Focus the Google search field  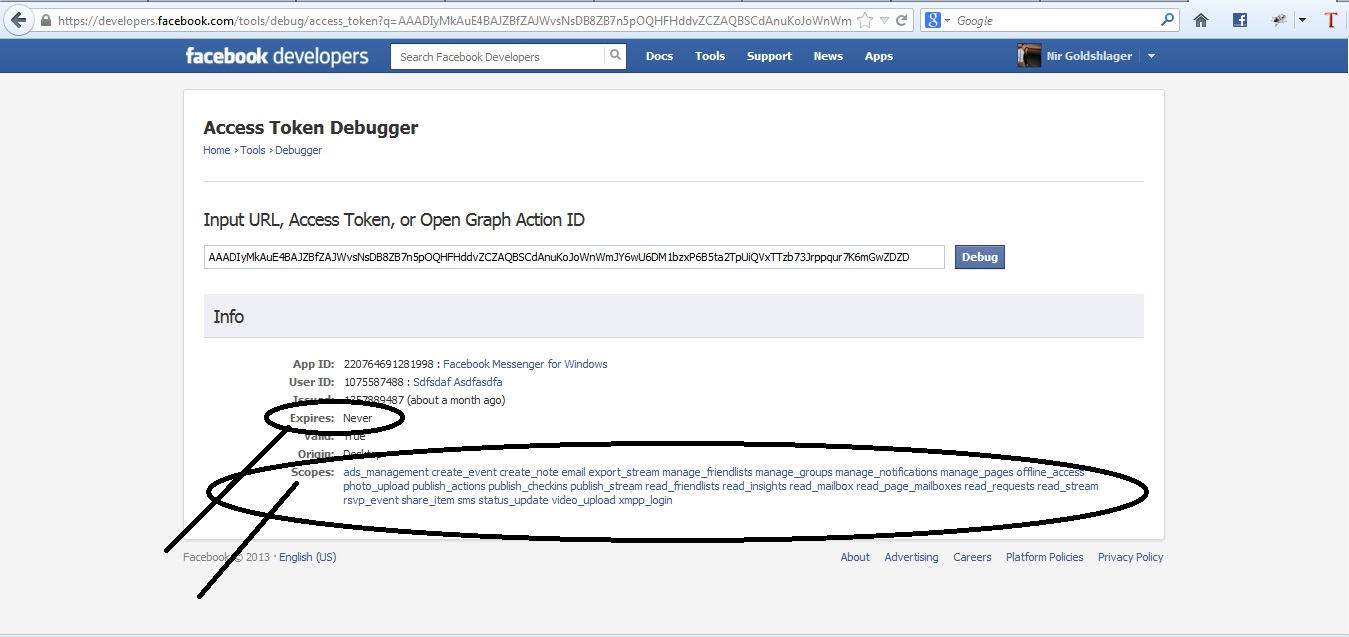1055,20
